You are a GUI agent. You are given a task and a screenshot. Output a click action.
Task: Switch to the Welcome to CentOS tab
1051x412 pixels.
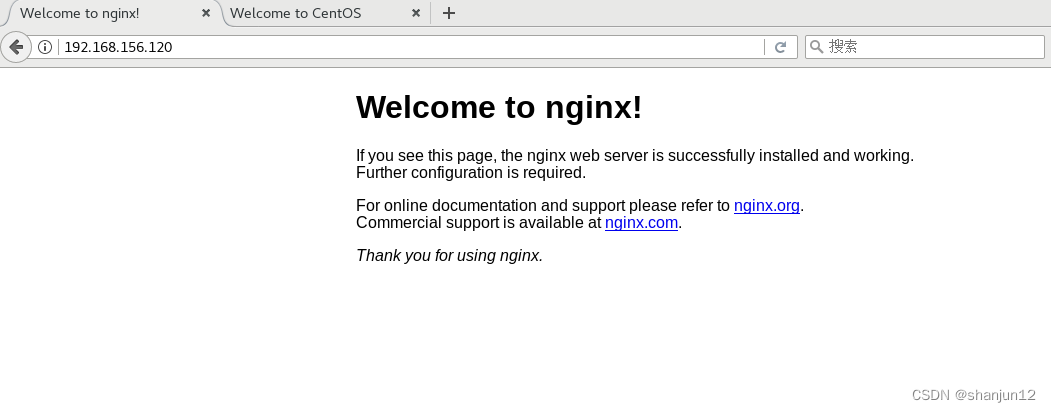point(326,13)
